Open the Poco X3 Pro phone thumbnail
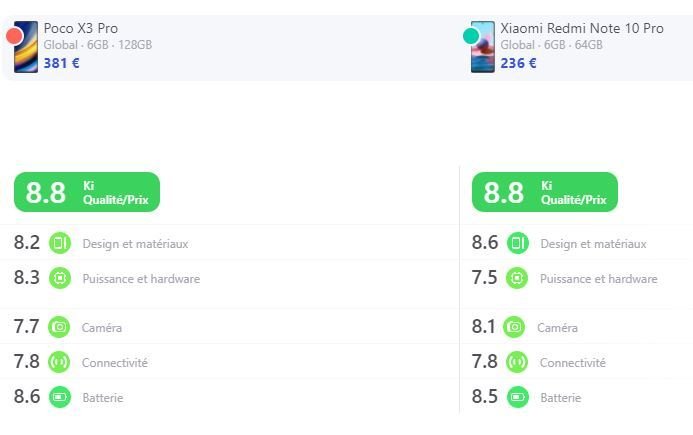693x435 pixels. pos(28,47)
